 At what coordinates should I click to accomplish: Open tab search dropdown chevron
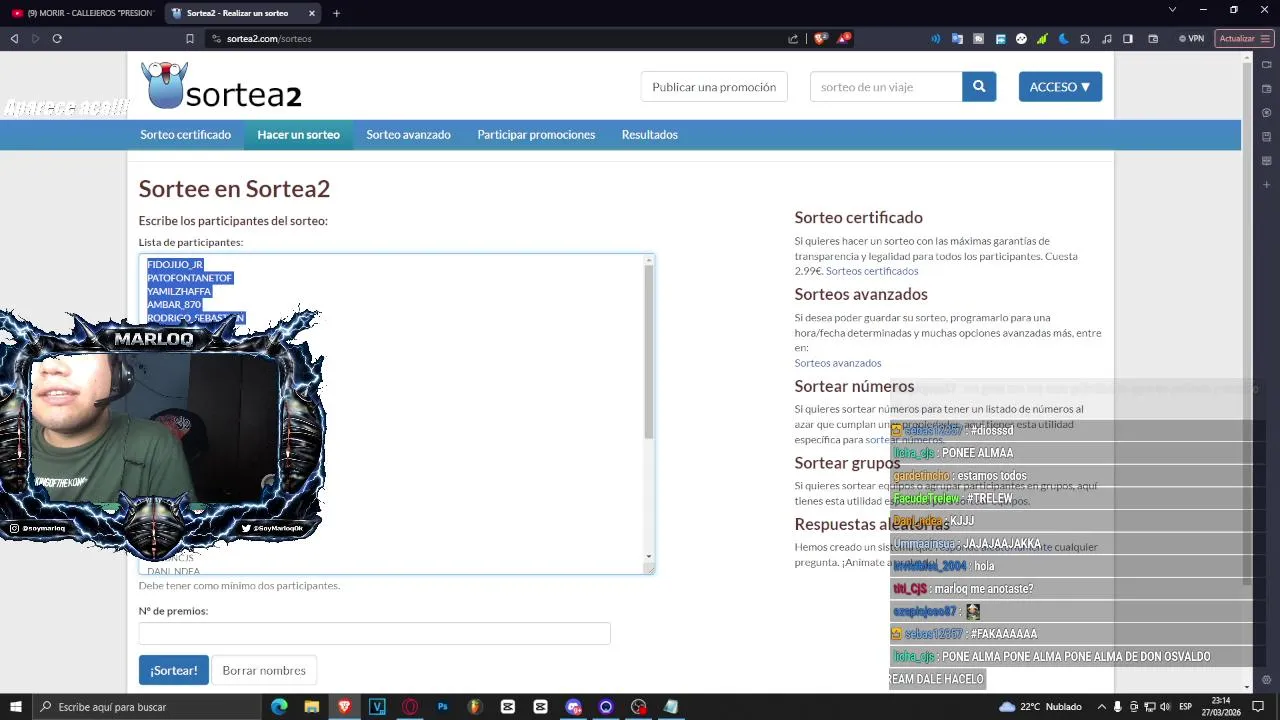pos(1173,10)
